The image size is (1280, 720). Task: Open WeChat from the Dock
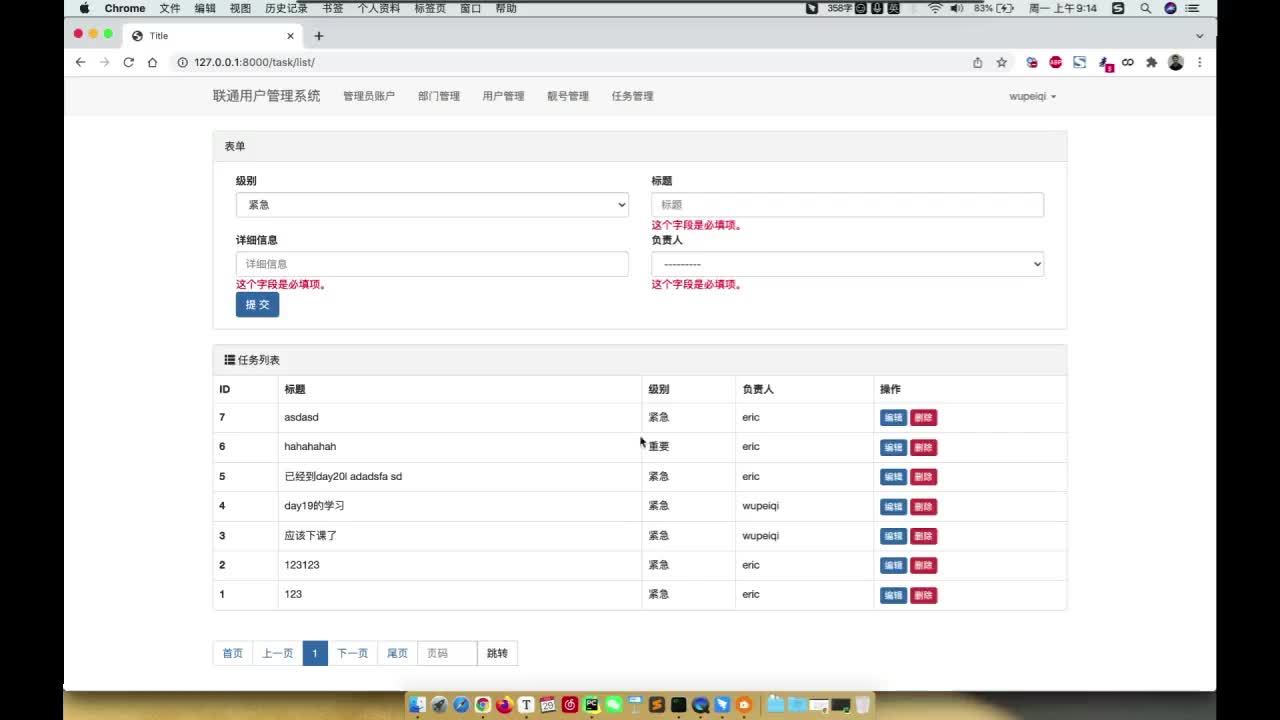point(613,705)
